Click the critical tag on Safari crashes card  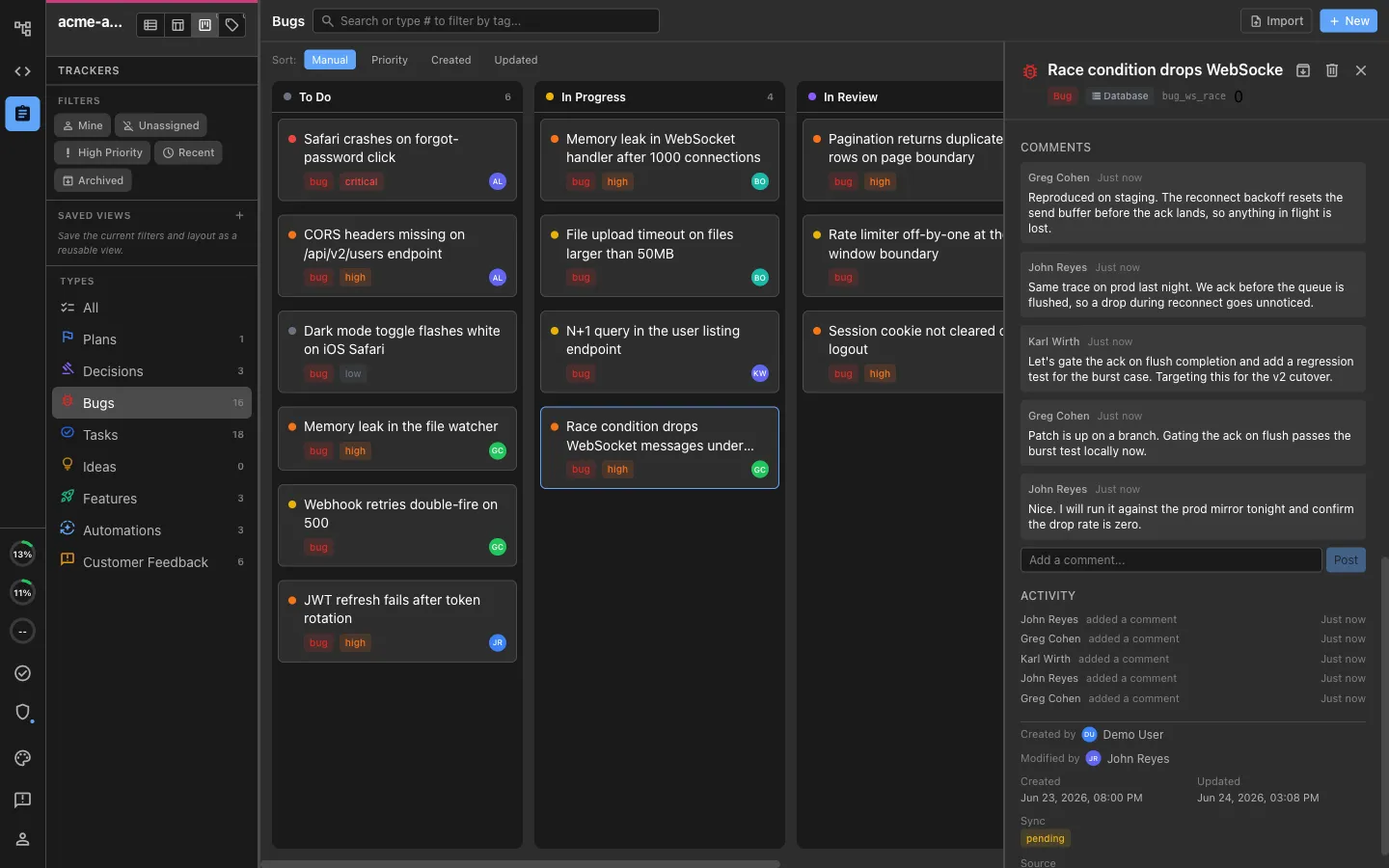pos(361,181)
